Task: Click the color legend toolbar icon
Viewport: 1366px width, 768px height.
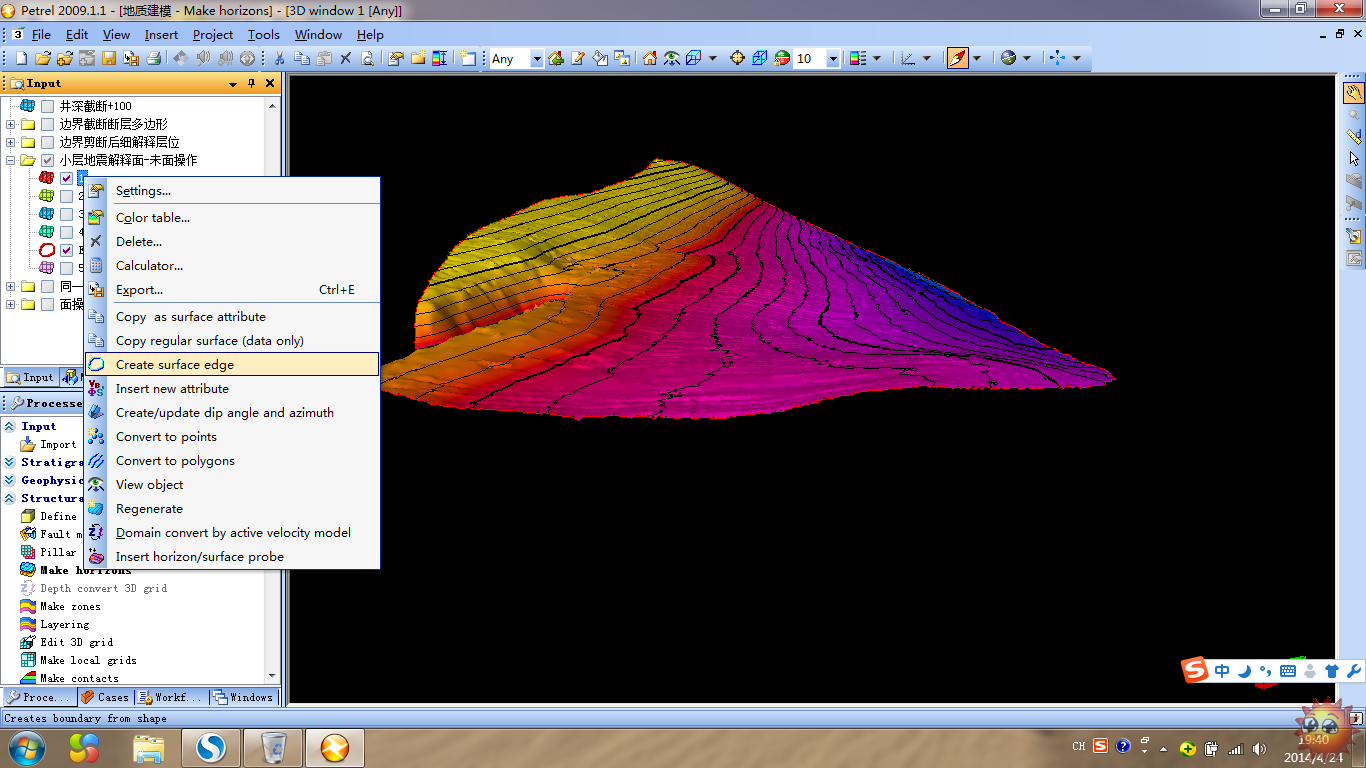Action: 857,59
